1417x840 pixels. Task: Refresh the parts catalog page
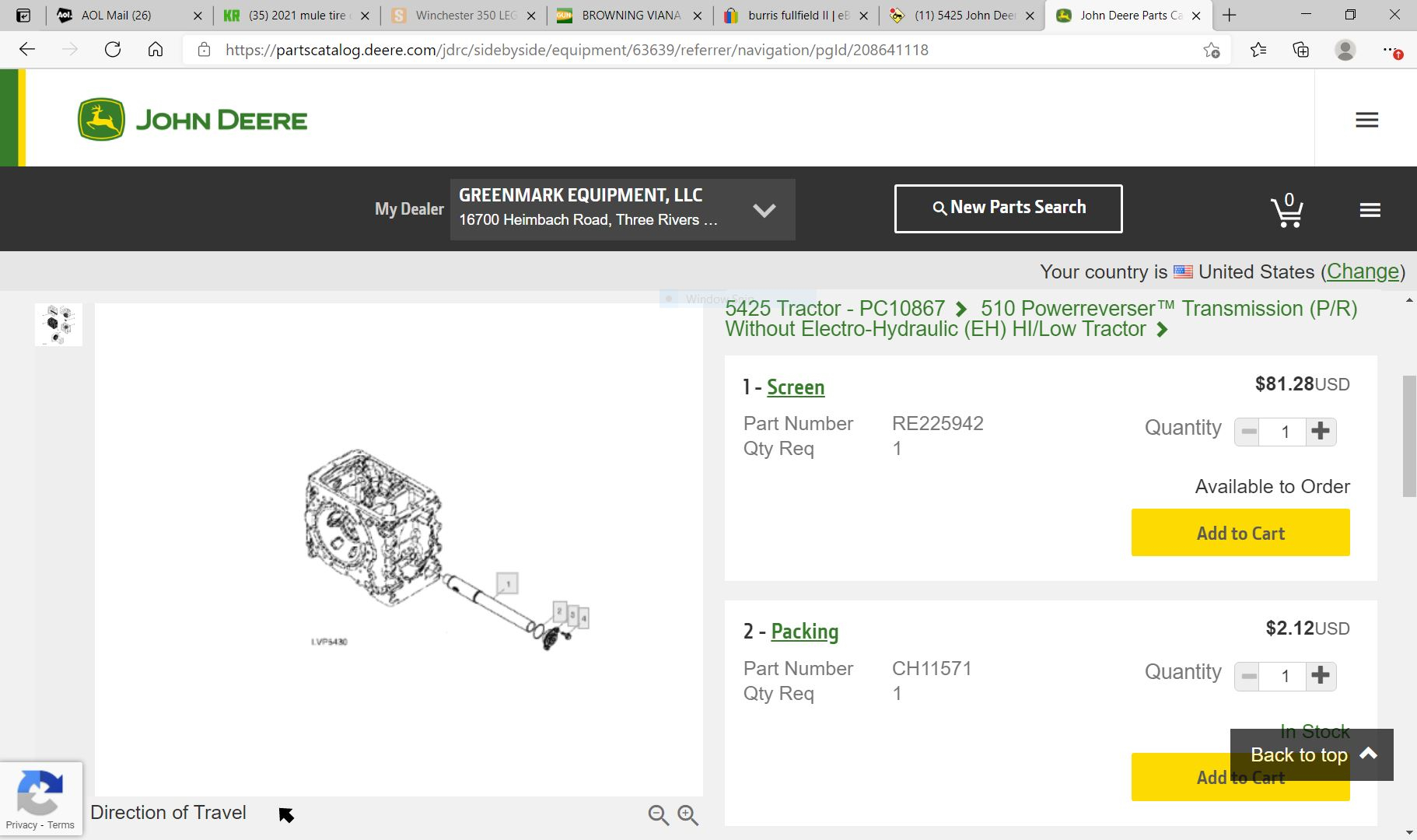click(113, 50)
